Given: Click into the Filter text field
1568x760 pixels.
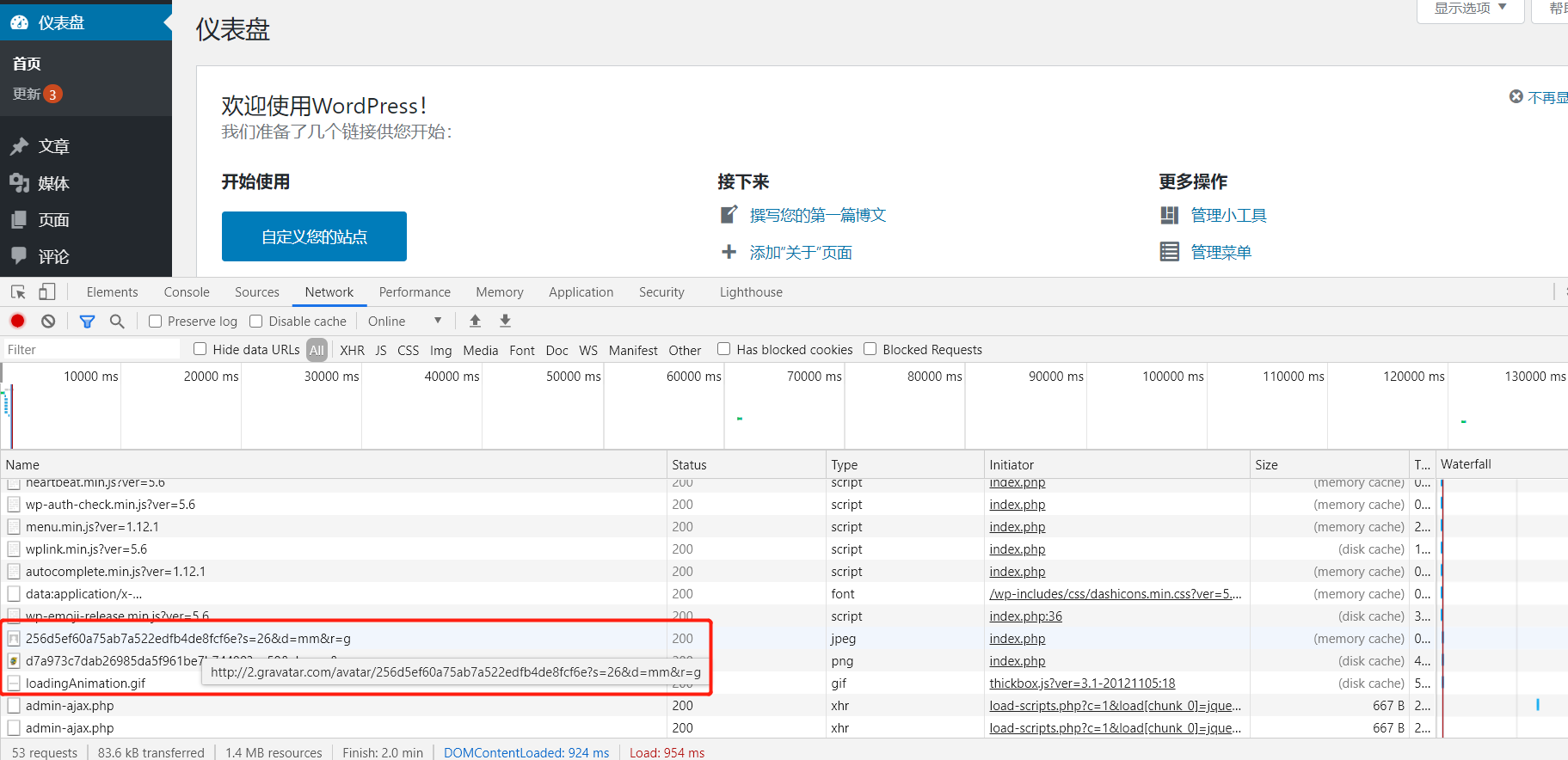Looking at the screenshot, I should pyautogui.click(x=90, y=350).
